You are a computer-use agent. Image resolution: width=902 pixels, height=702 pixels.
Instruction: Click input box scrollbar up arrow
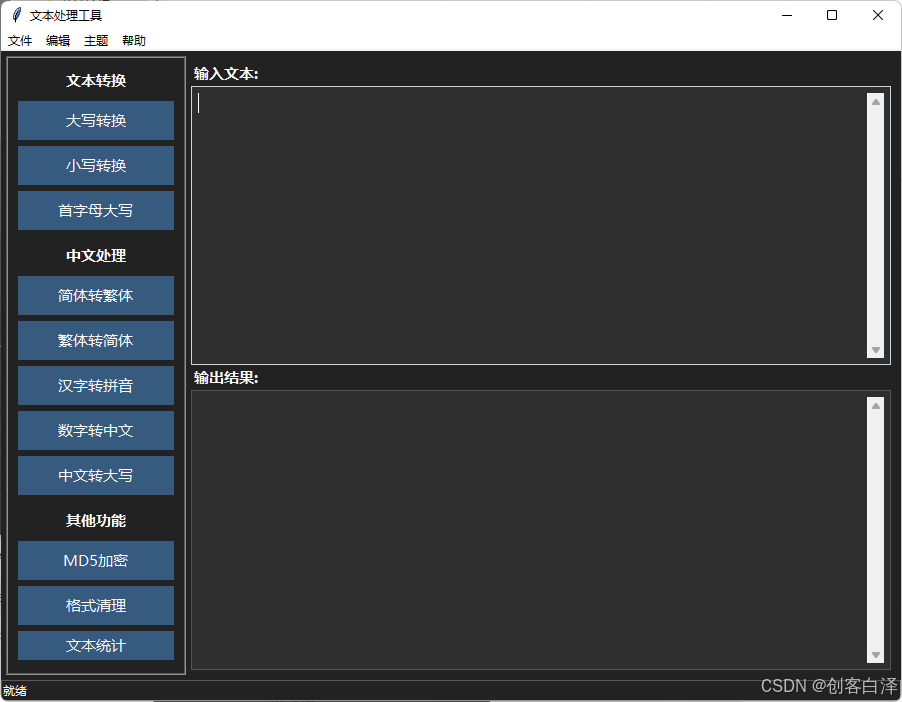coord(876,102)
